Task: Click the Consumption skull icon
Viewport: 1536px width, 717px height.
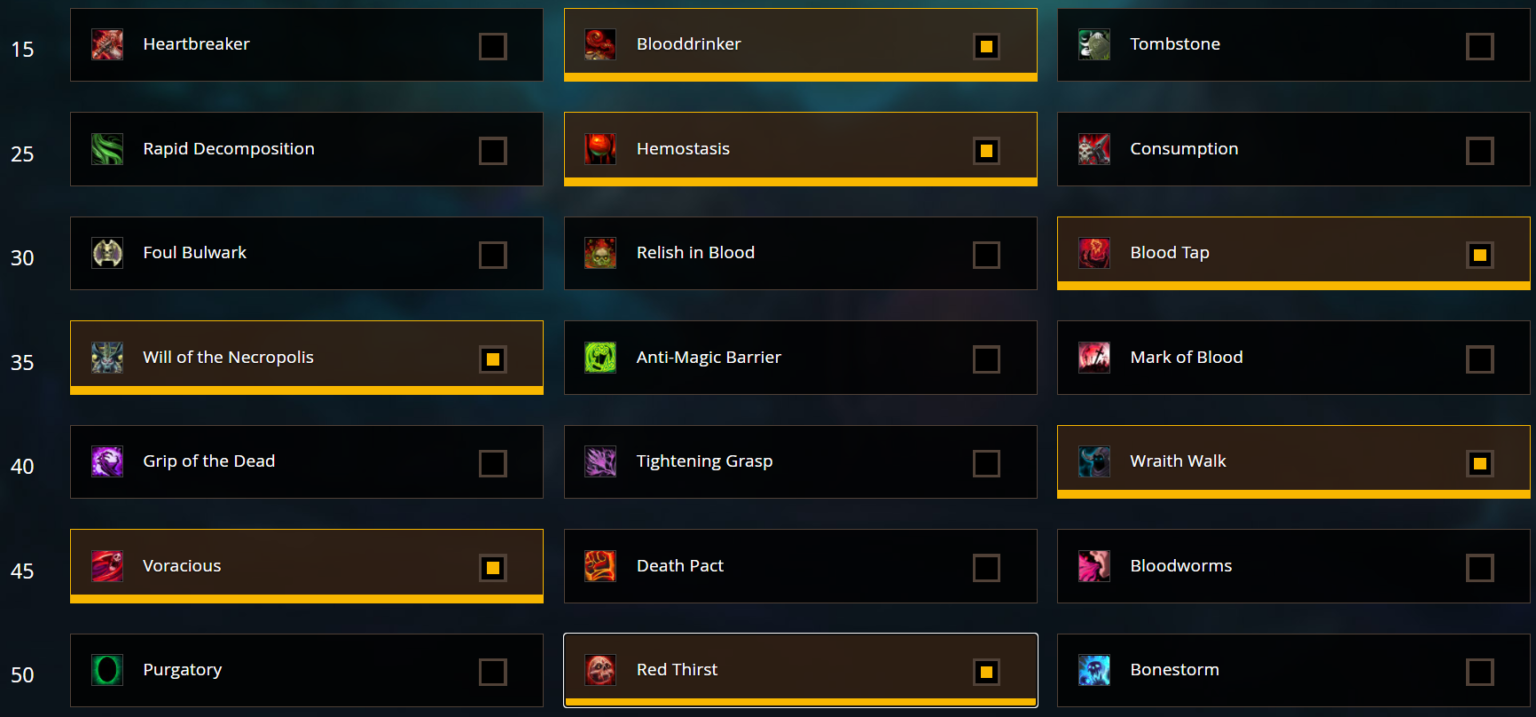Action: (1094, 149)
